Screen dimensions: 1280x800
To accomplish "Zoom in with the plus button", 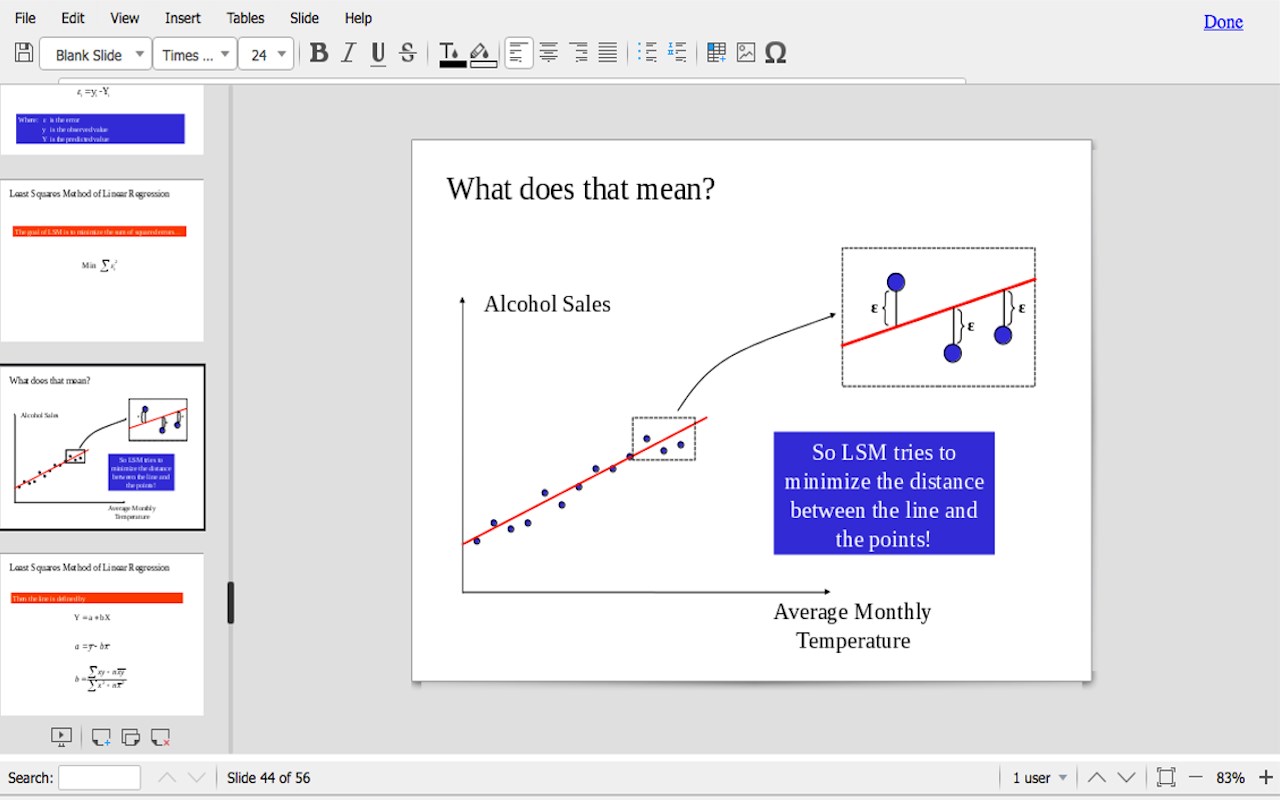I will (1266, 777).
